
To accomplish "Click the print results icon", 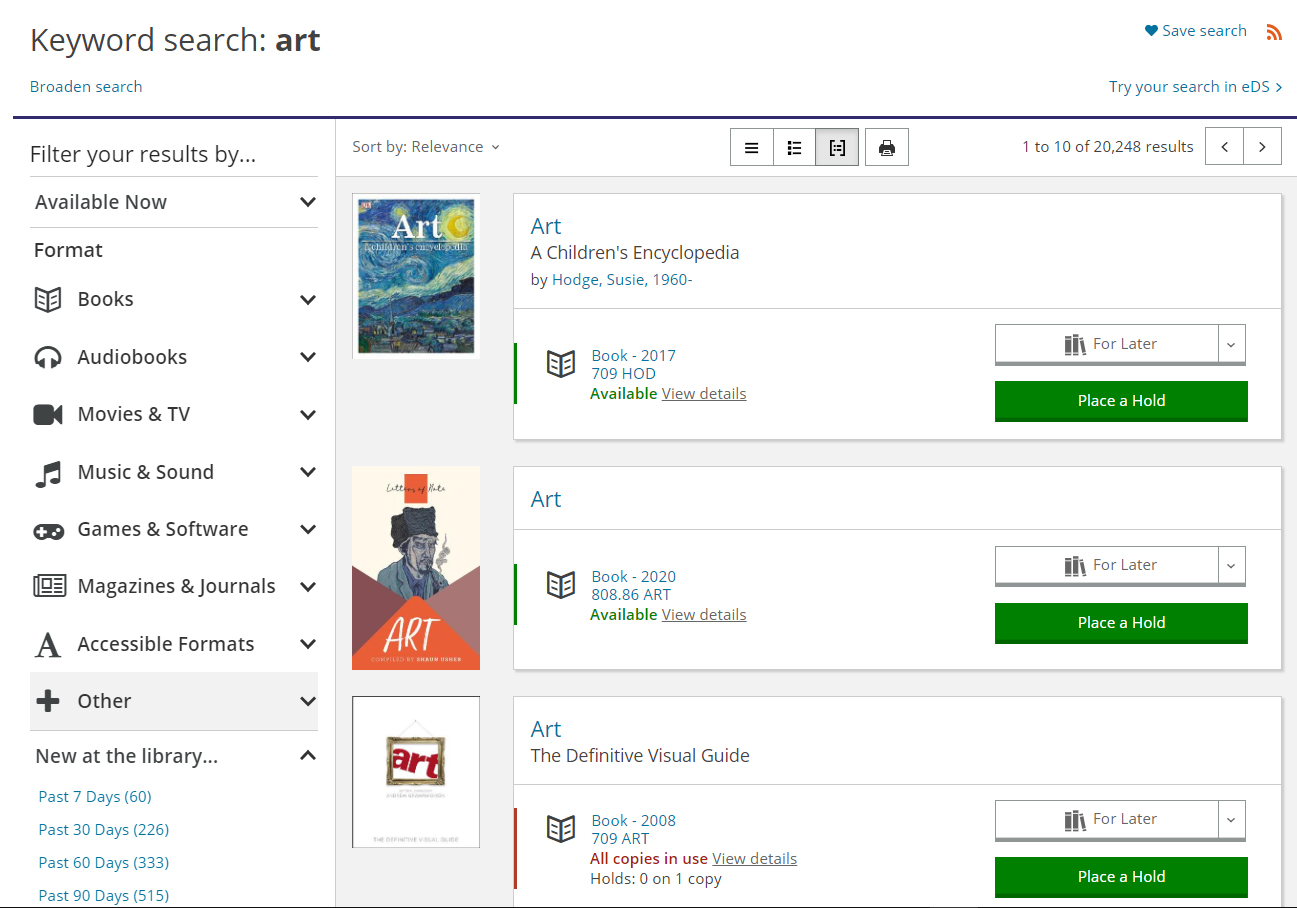I will tap(886, 148).
